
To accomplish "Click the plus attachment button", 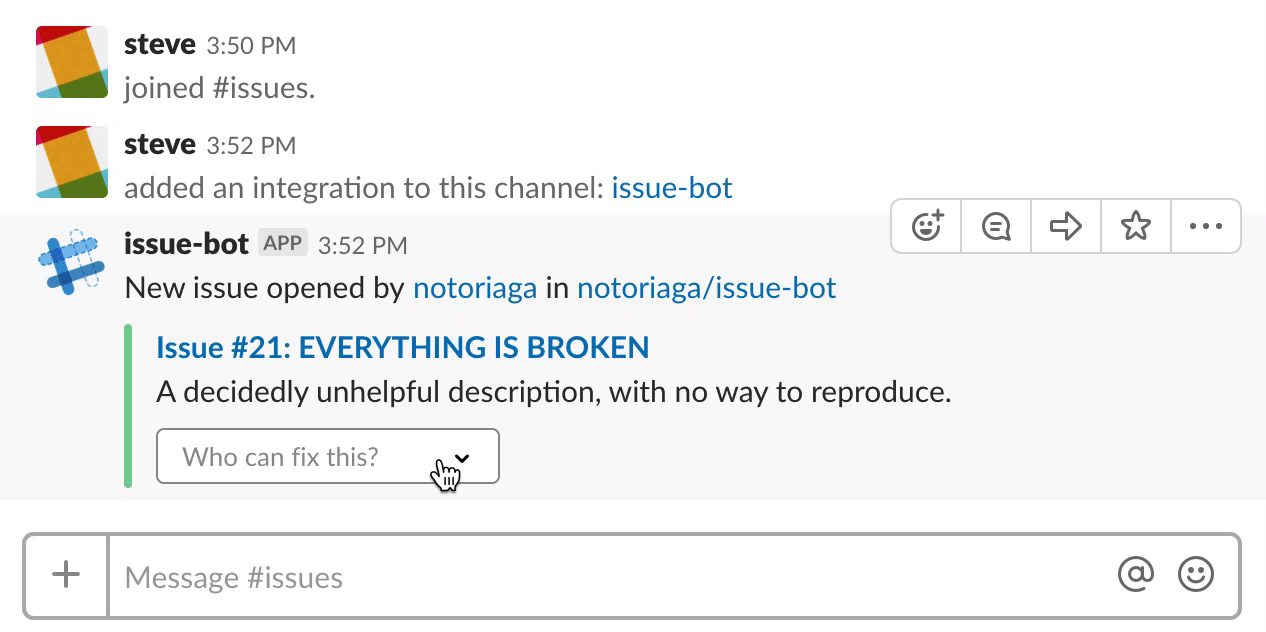I will pyautogui.click(x=66, y=575).
